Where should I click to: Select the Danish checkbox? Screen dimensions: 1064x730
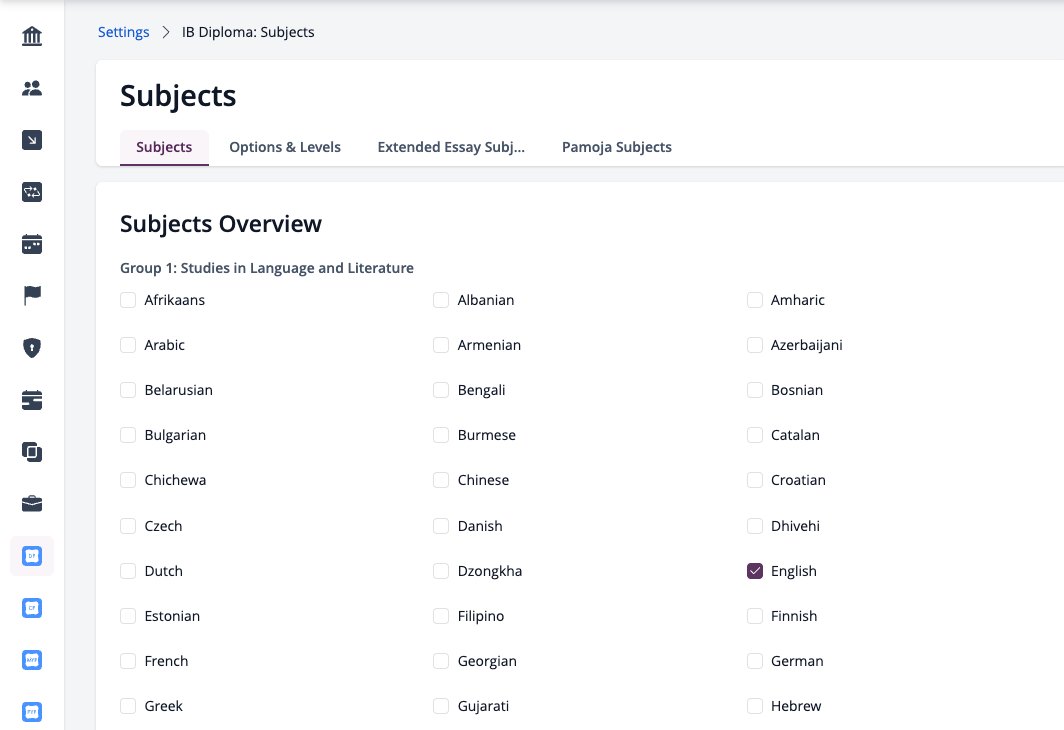[441, 526]
